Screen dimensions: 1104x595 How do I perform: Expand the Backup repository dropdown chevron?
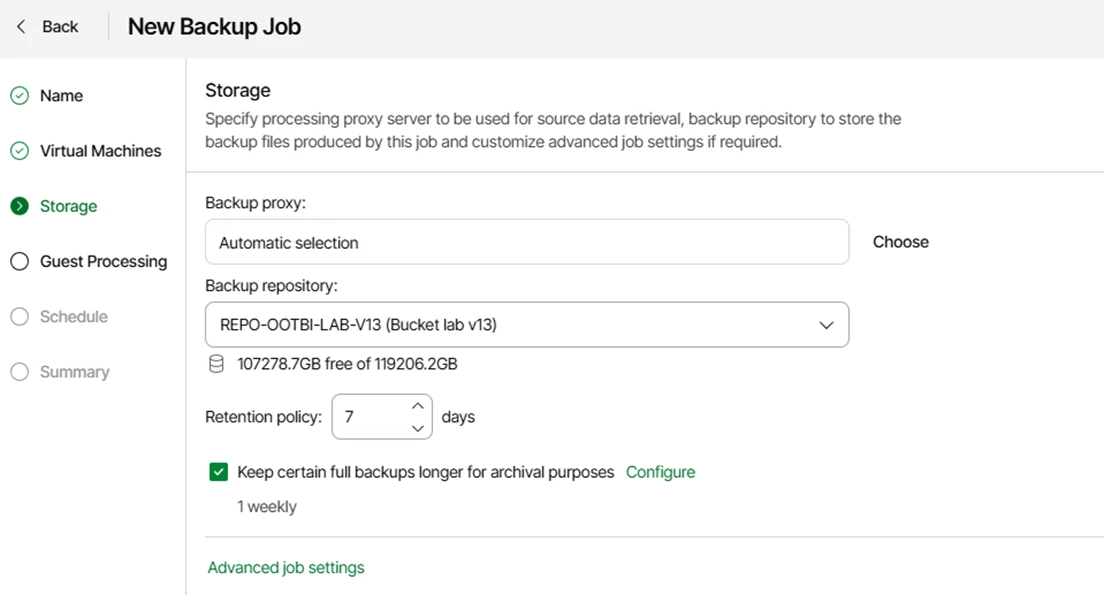tap(826, 325)
